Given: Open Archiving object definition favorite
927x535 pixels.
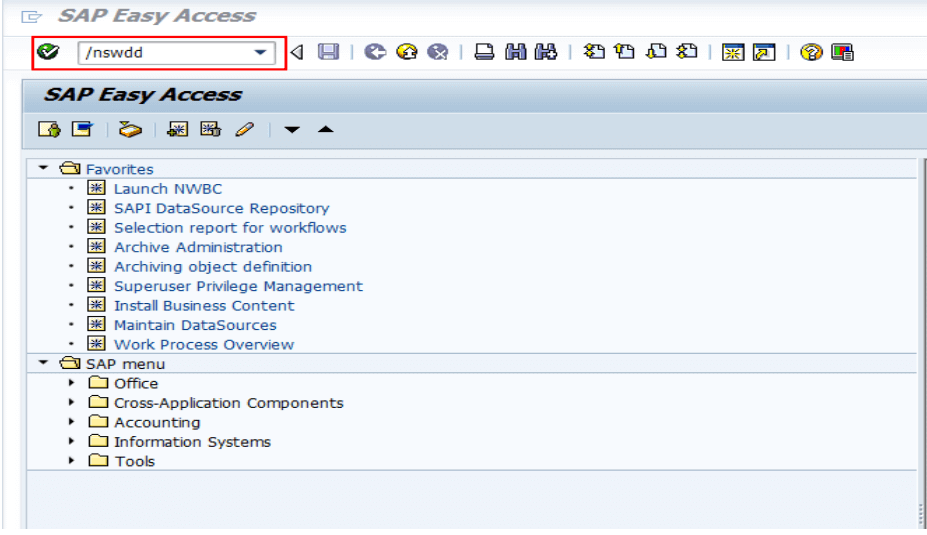Looking at the screenshot, I should click(213, 267).
